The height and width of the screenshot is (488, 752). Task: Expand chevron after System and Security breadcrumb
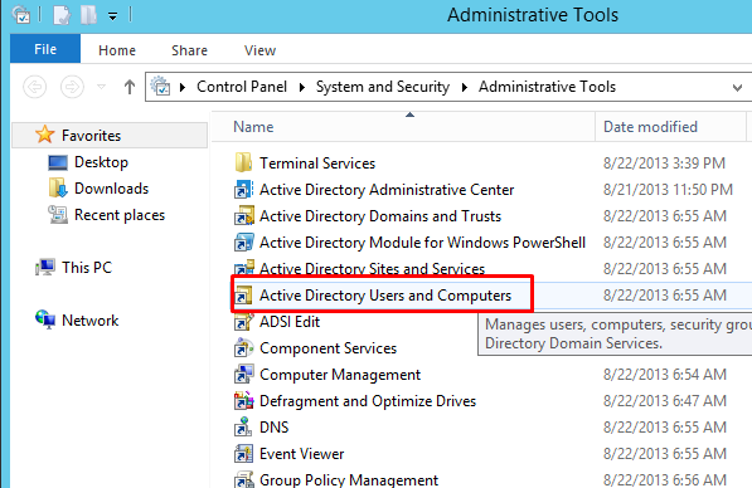[x=465, y=87]
